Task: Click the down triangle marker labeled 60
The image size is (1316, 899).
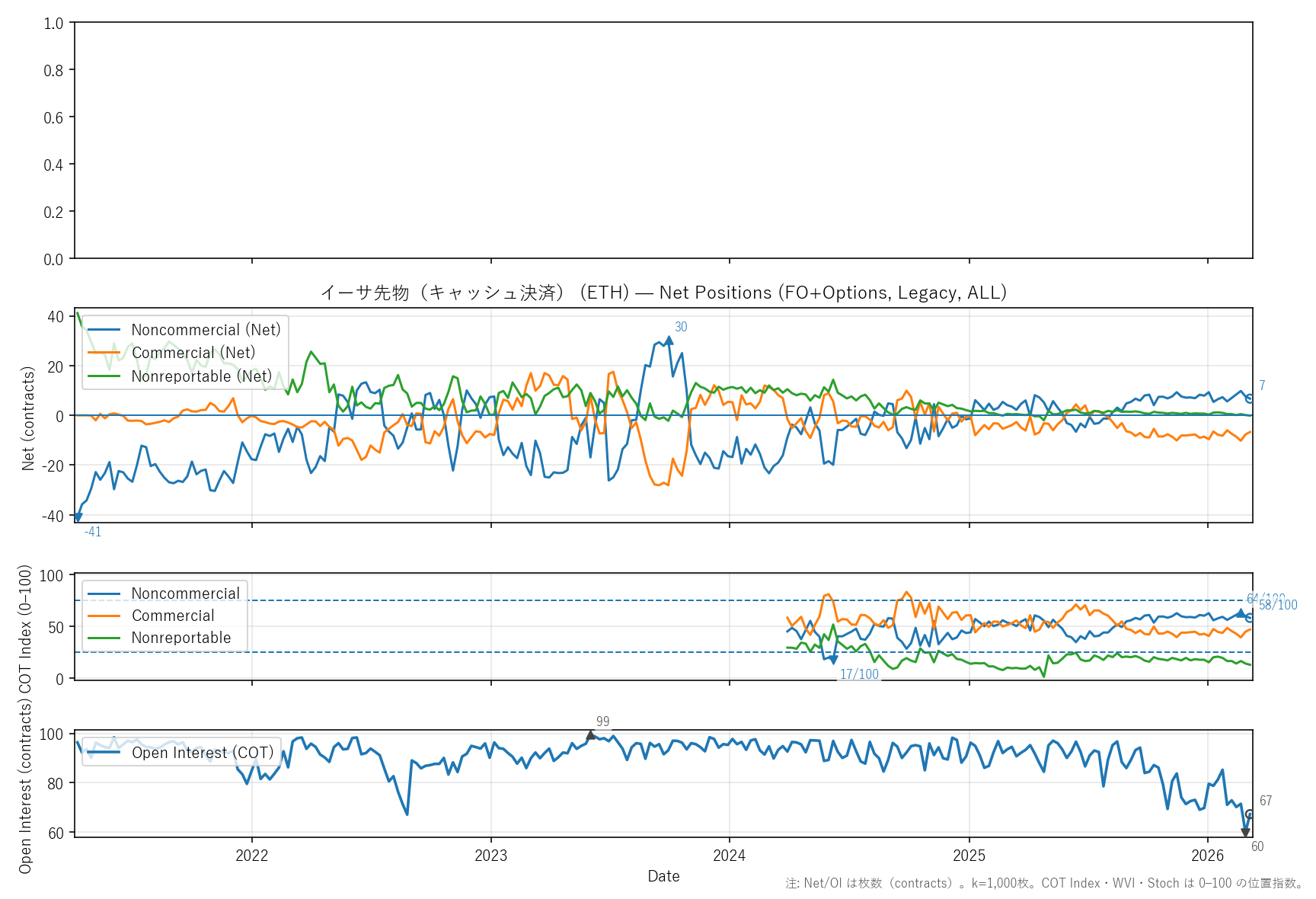Action: pos(1246,833)
